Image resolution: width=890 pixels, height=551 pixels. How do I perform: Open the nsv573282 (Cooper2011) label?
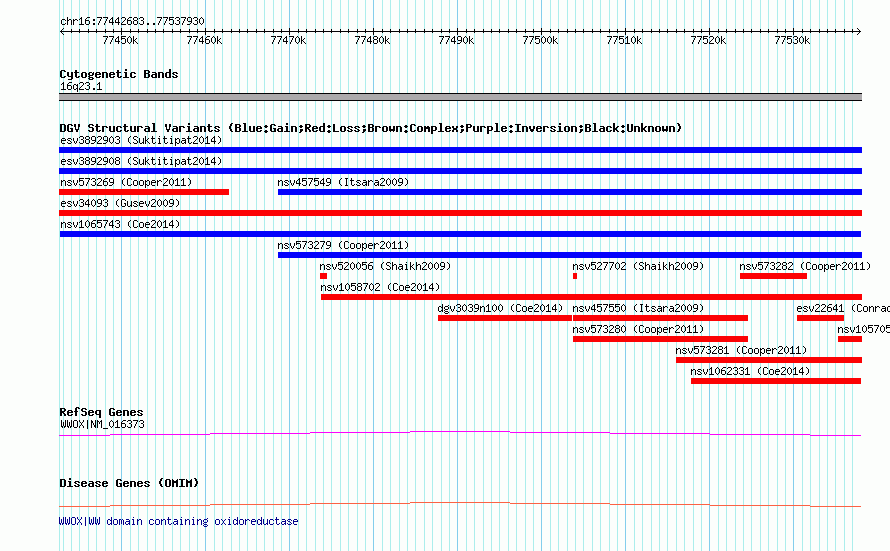click(x=805, y=266)
